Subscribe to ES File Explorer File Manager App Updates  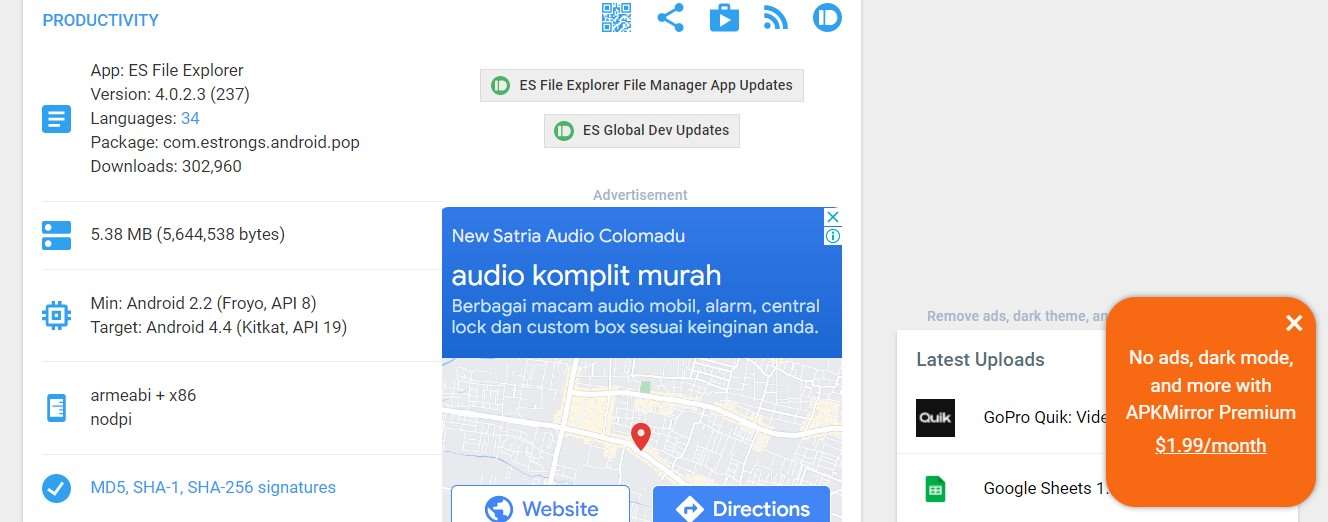pos(642,85)
